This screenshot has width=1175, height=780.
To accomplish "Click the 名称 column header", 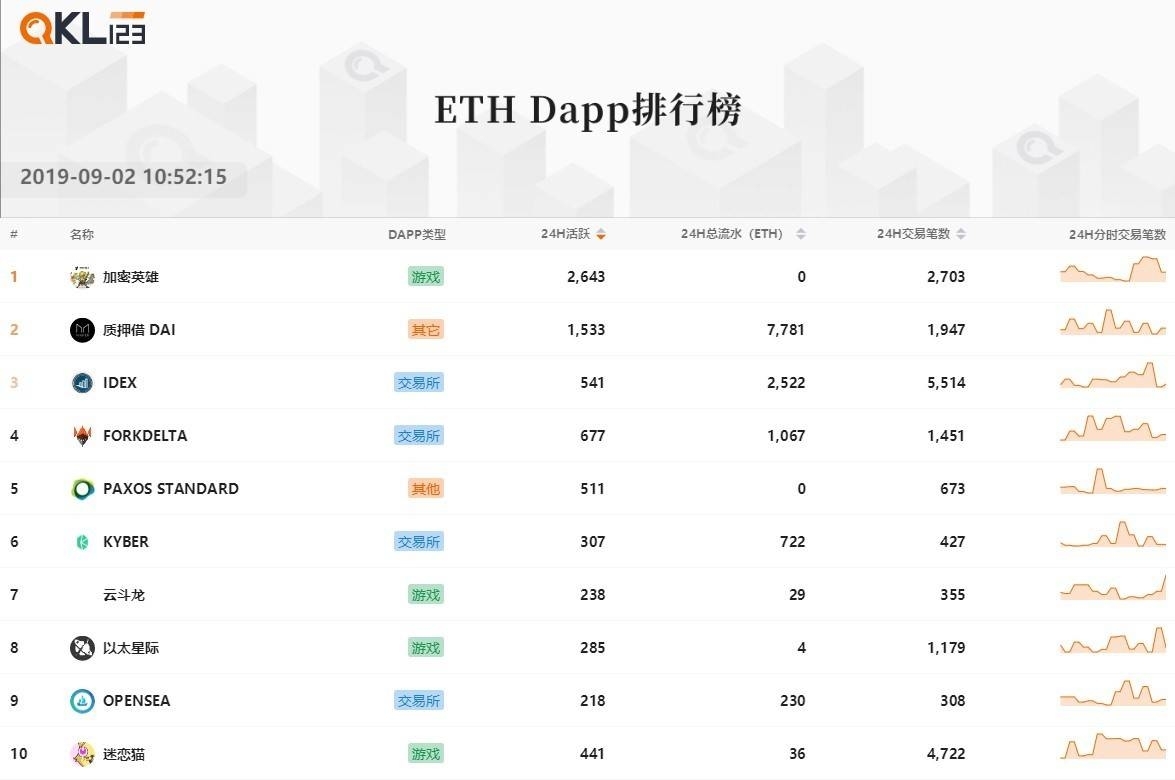I will tap(82, 235).
